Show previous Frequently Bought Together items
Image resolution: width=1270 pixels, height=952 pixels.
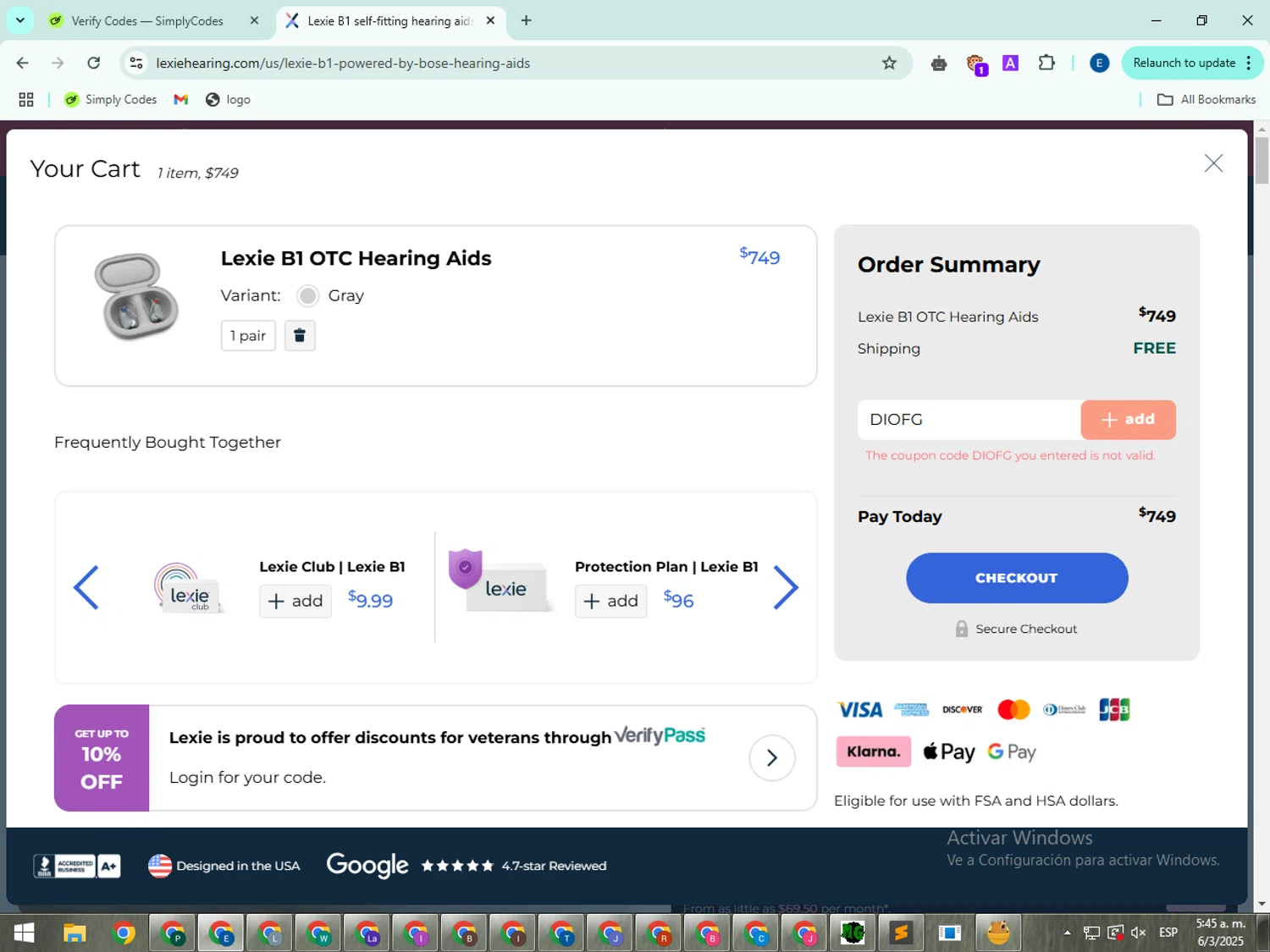[x=86, y=587]
